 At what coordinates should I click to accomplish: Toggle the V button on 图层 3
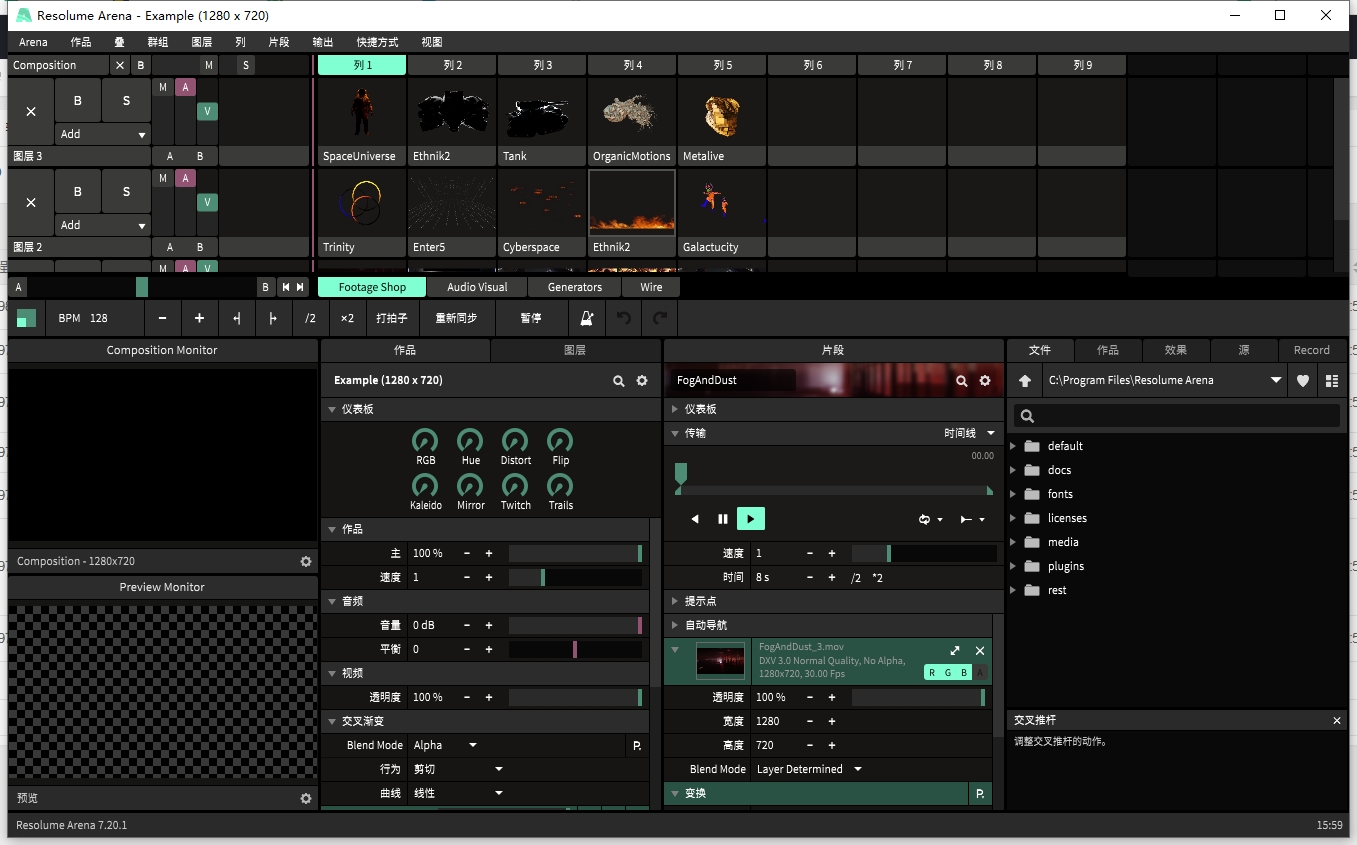coord(207,111)
